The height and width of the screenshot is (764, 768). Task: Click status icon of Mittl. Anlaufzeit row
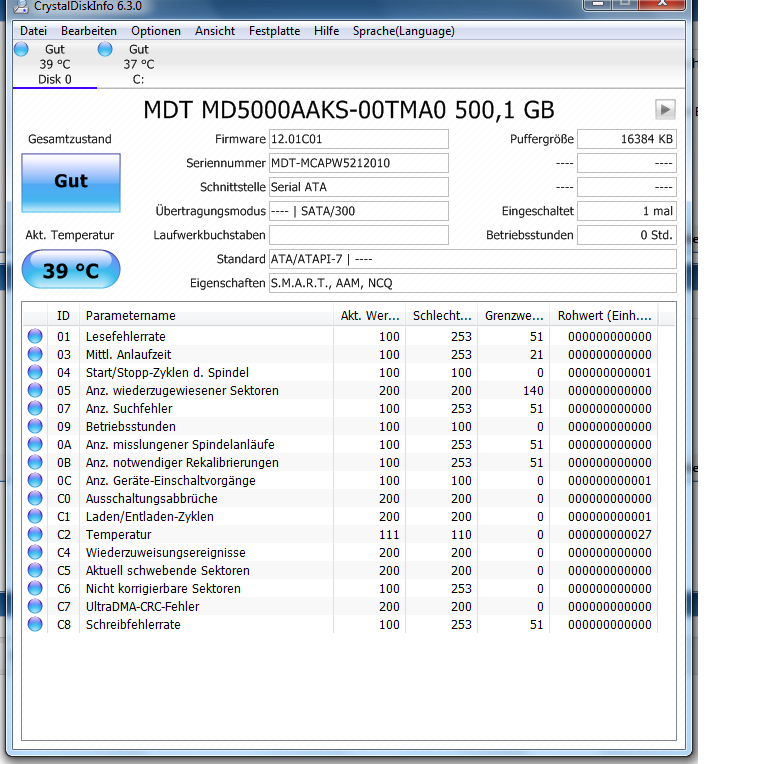(x=35, y=354)
